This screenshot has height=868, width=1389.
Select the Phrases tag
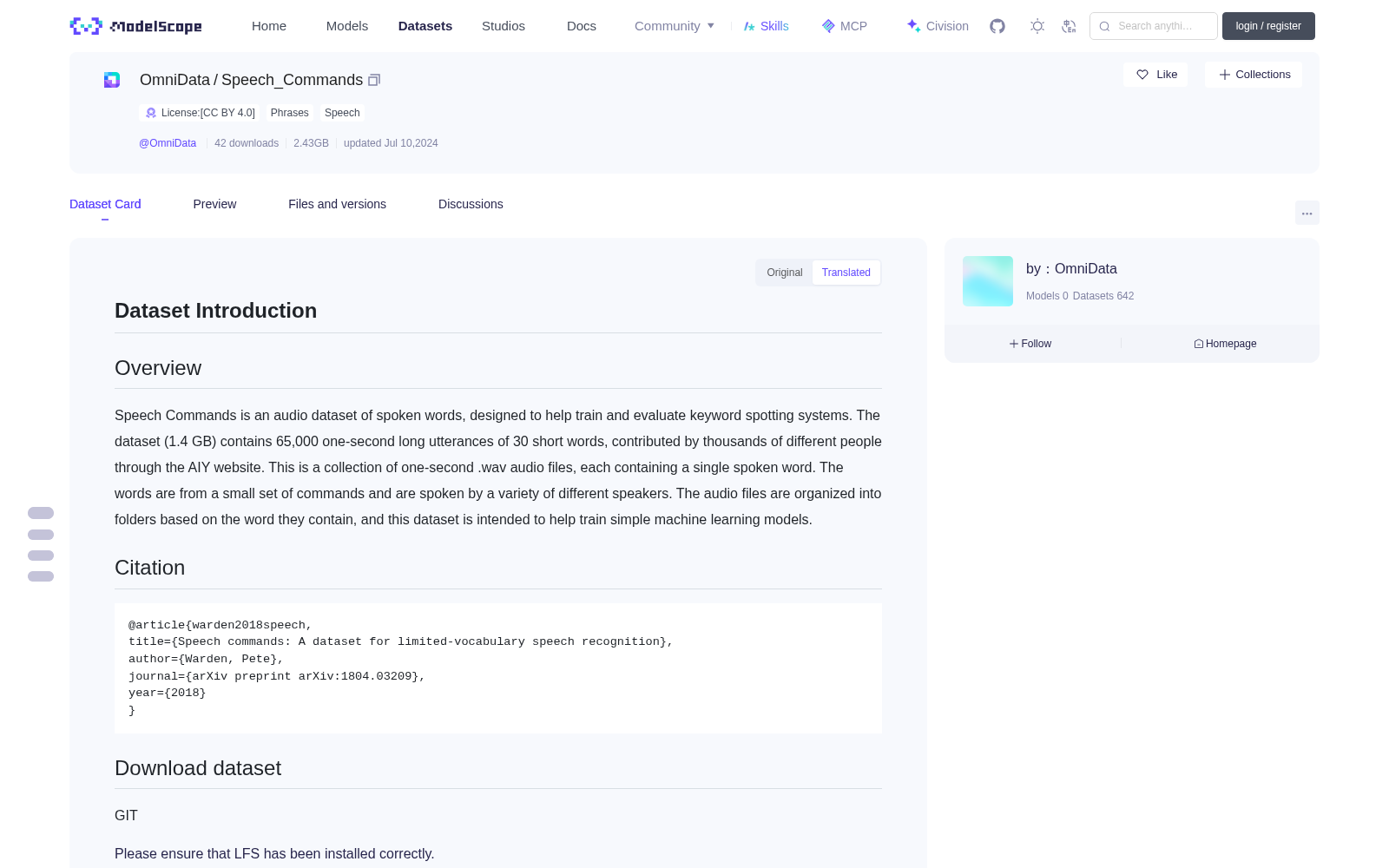290,113
